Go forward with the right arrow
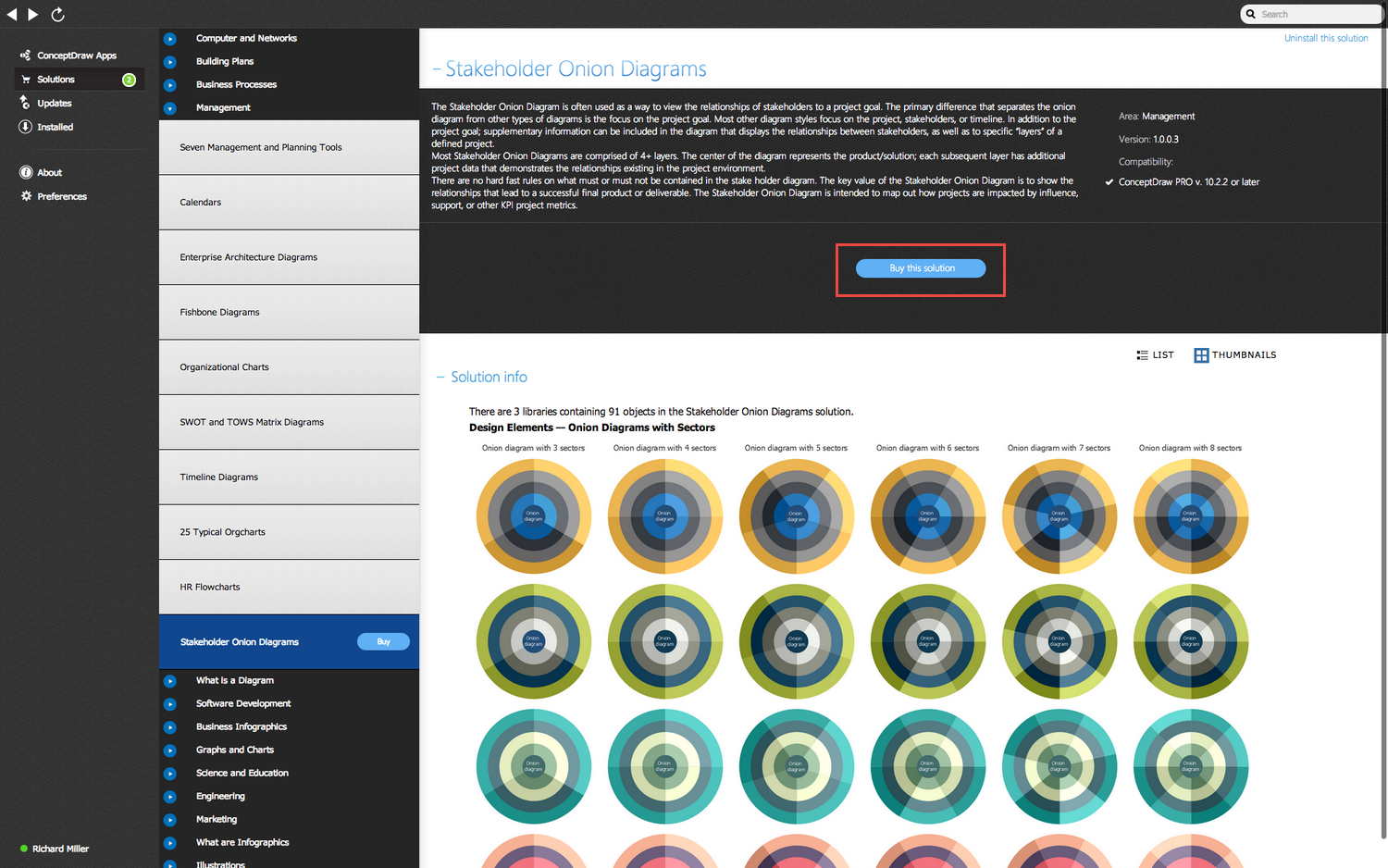 33,14
